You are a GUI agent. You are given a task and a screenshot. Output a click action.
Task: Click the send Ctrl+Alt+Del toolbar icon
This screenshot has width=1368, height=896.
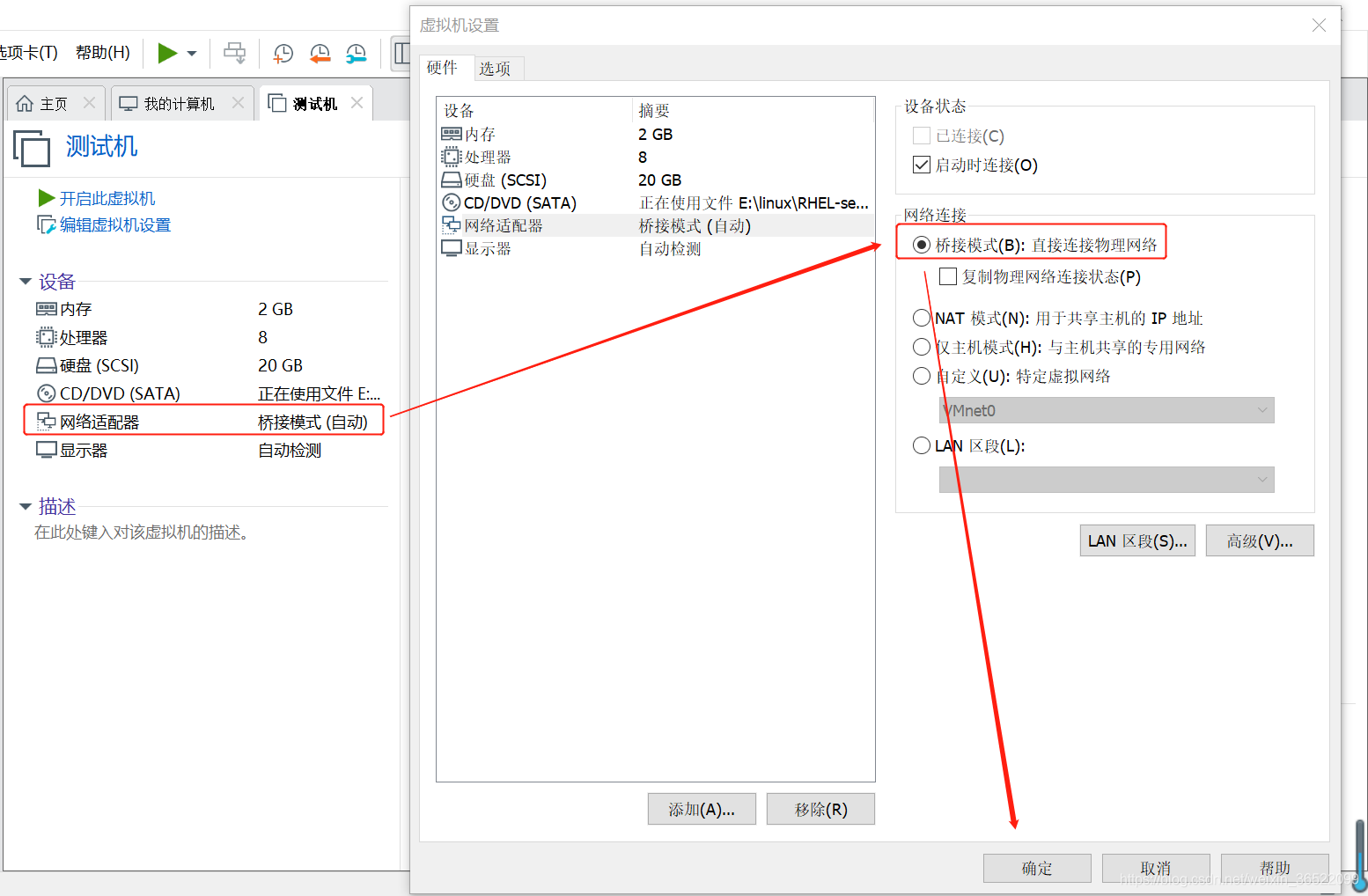click(x=234, y=53)
